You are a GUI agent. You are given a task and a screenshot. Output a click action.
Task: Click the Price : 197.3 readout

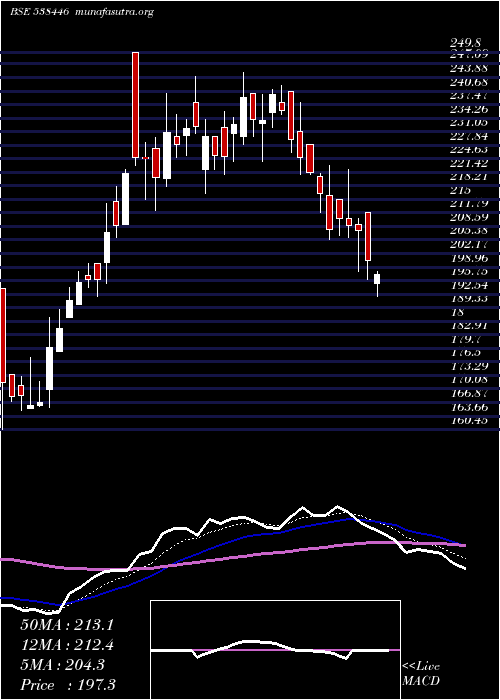tap(68, 685)
